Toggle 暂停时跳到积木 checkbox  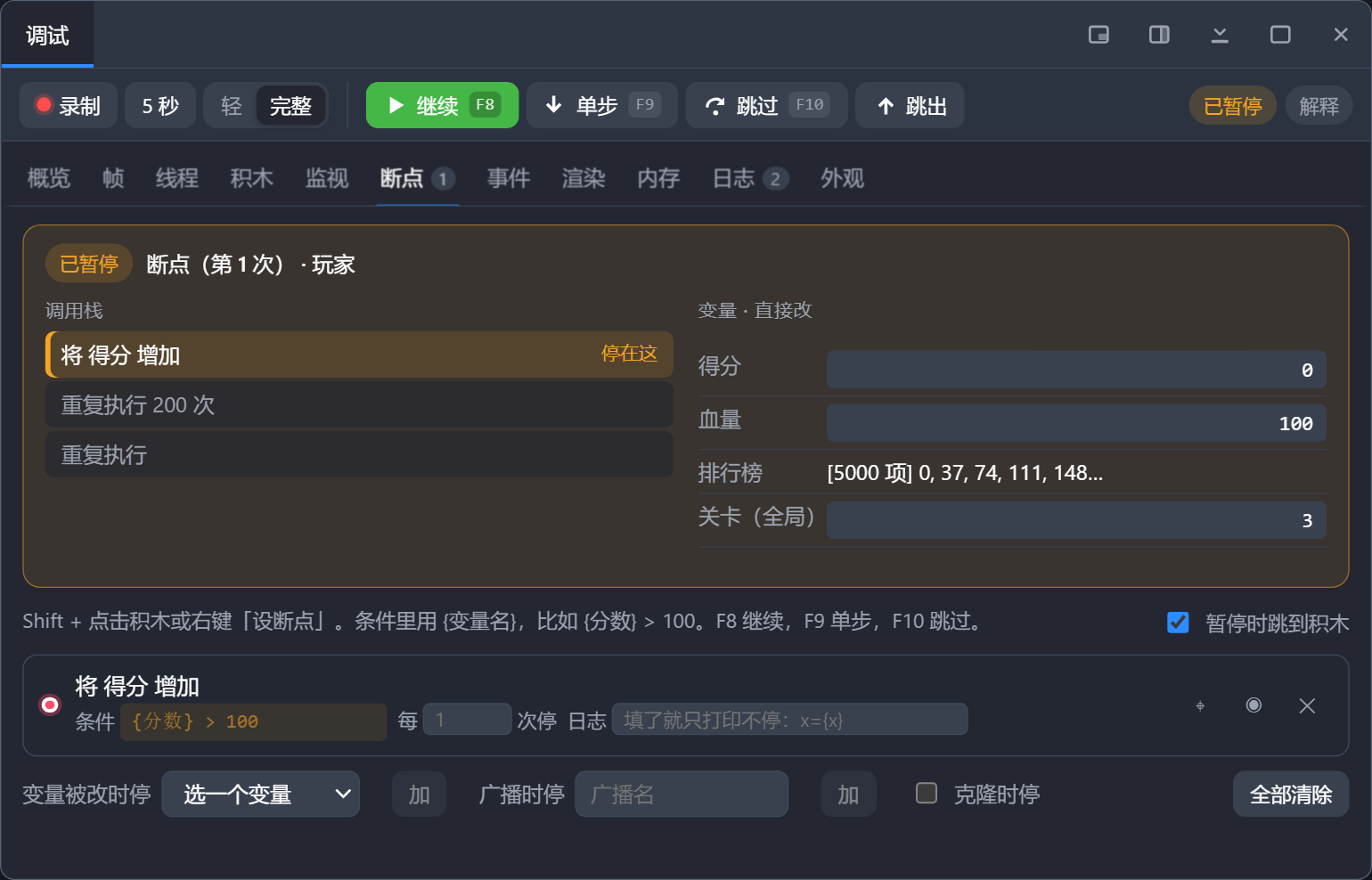coord(1178,622)
